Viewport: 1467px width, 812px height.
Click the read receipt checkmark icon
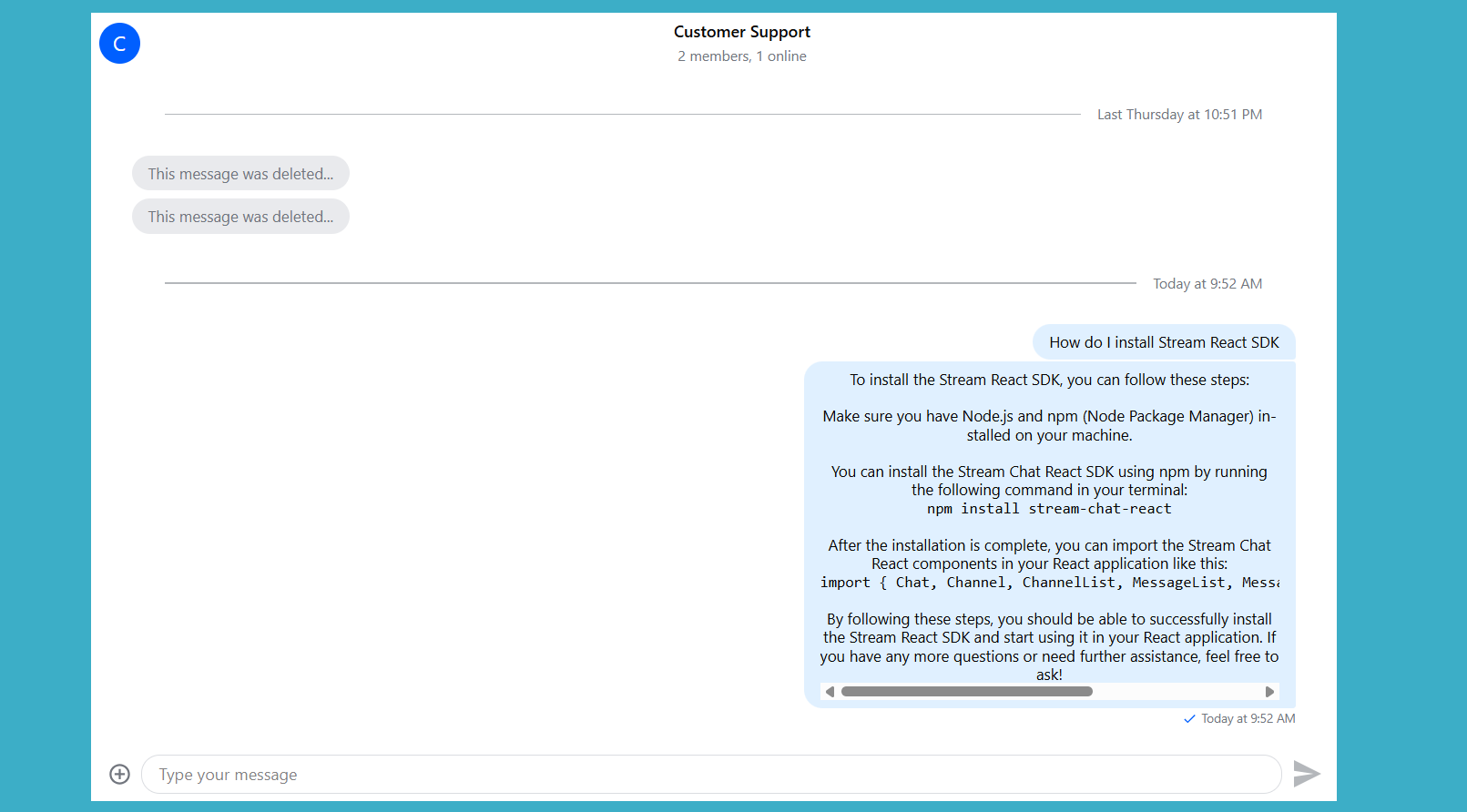(1189, 719)
